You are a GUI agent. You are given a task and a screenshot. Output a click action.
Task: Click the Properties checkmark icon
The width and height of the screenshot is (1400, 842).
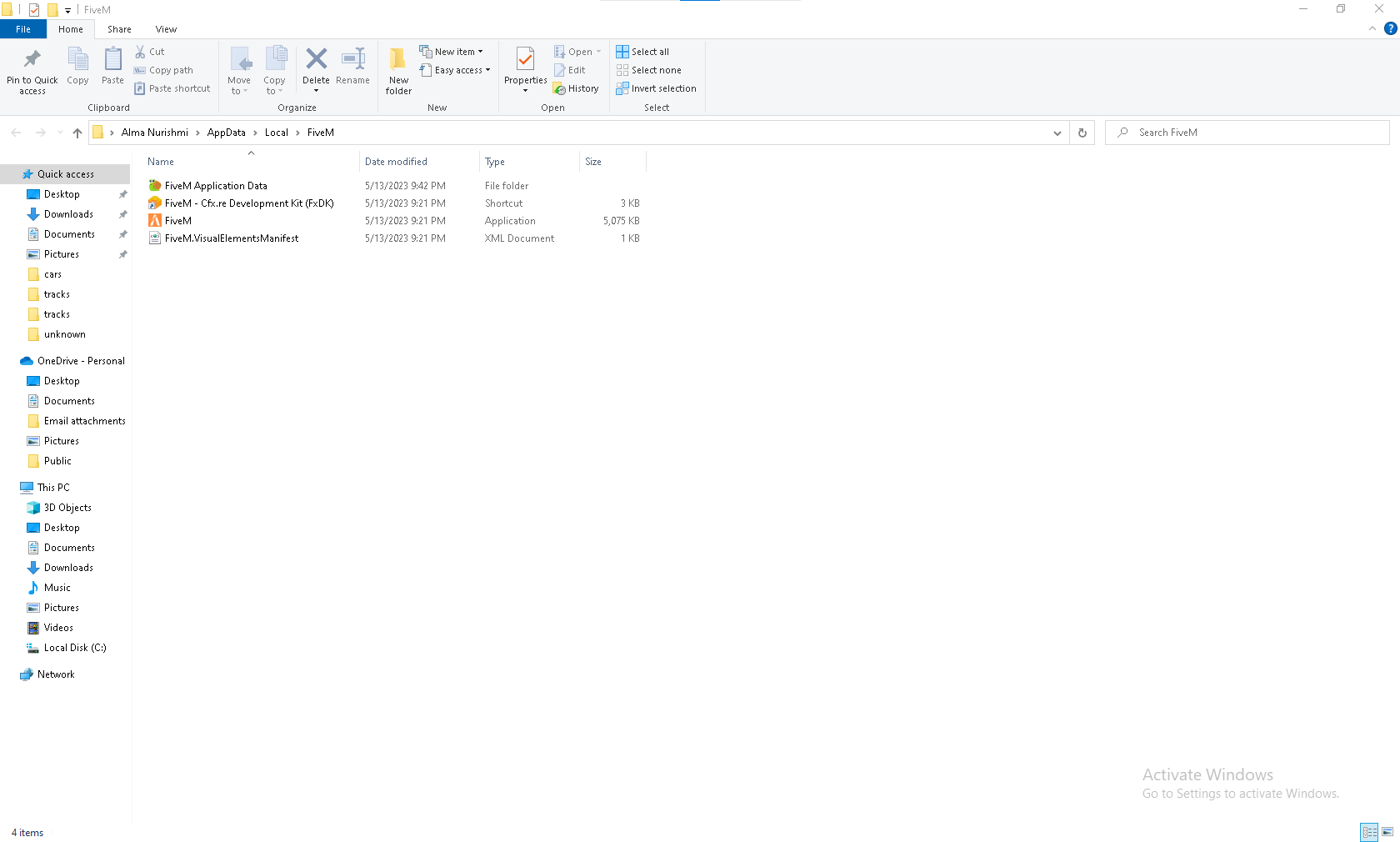pyautogui.click(x=526, y=59)
